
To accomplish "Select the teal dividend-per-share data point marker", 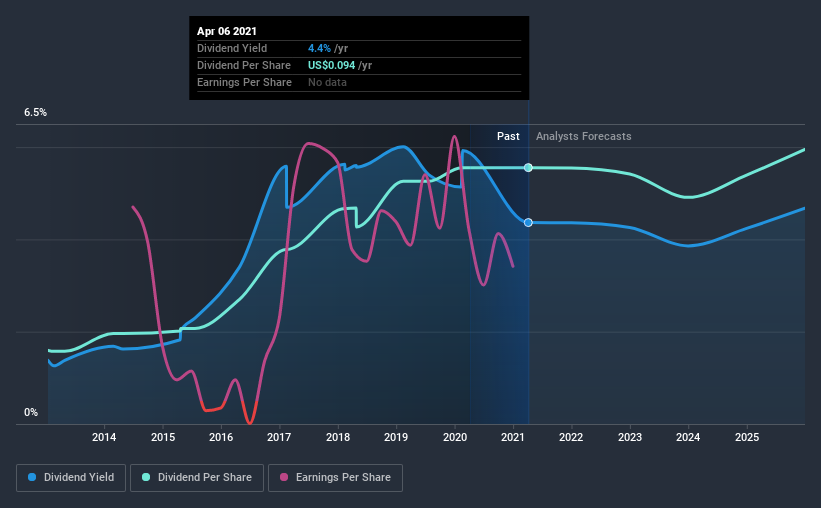I will pos(528,168).
